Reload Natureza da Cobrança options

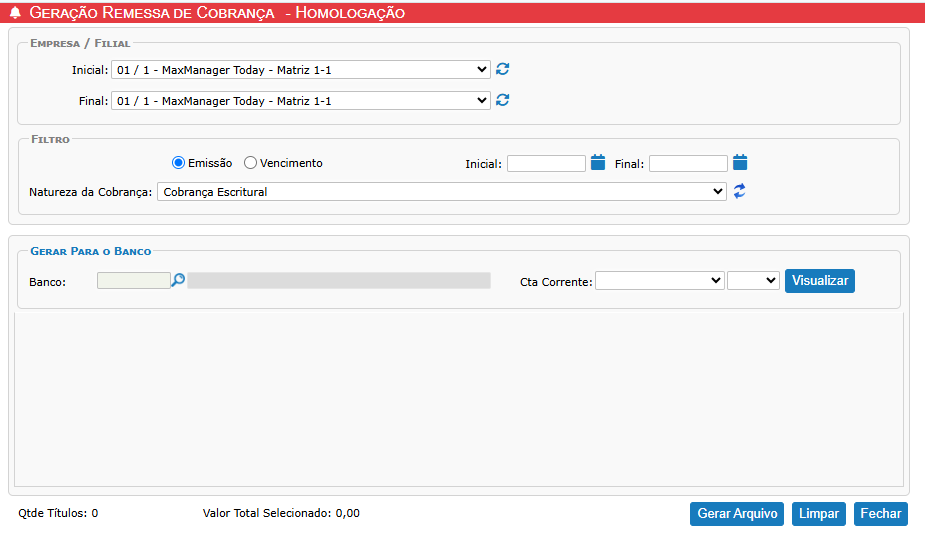[x=739, y=191]
